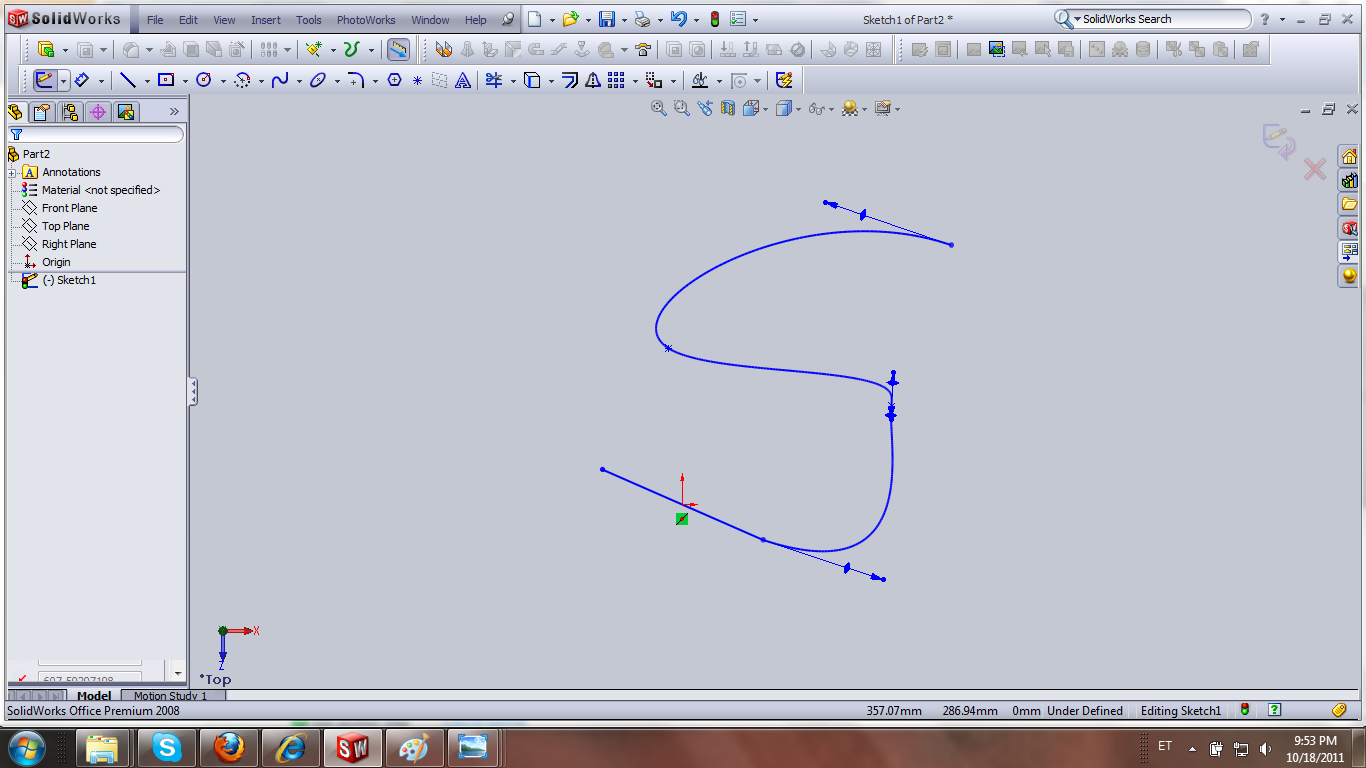Select Front Plane in the feature tree
1366x768 pixels.
69,208
